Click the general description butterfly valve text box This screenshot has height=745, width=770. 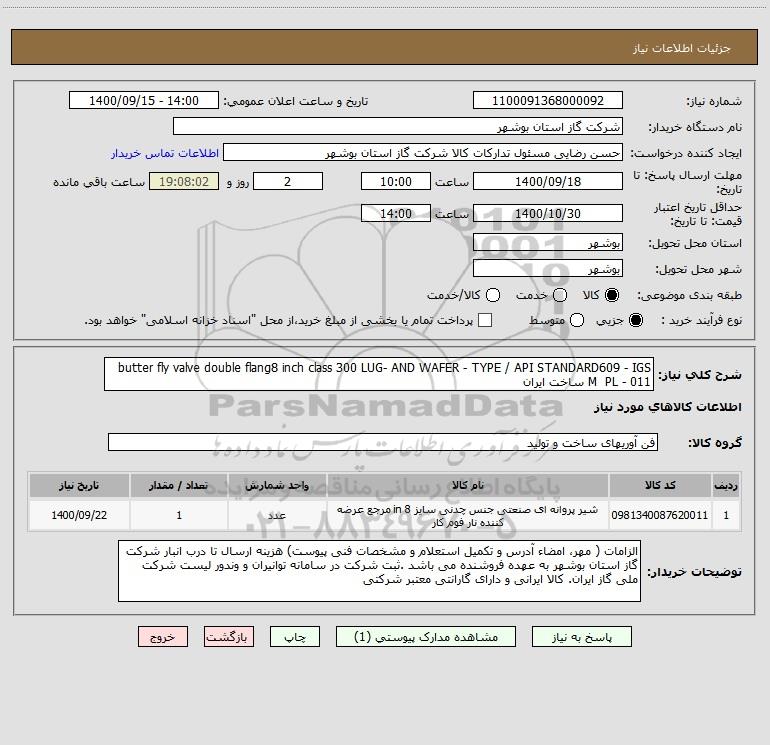click(379, 374)
